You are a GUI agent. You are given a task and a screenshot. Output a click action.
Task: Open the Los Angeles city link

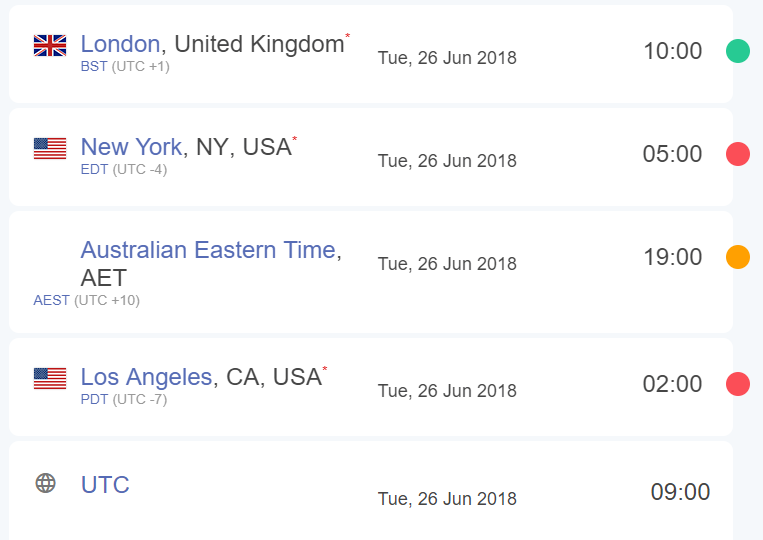pos(146,377)
